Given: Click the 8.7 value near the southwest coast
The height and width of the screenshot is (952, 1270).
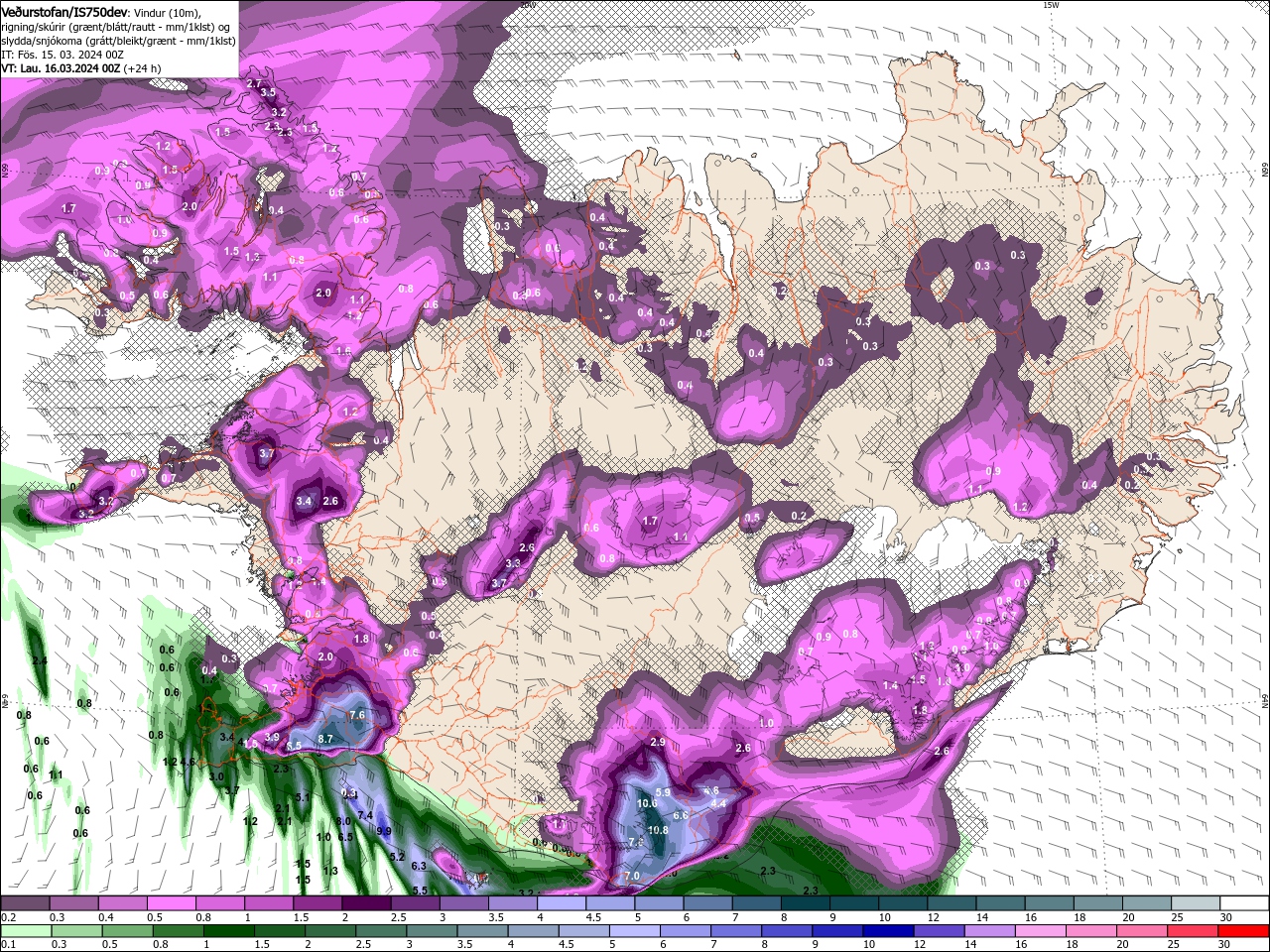Looking at the screenshot, I should (x=326, y=739).
